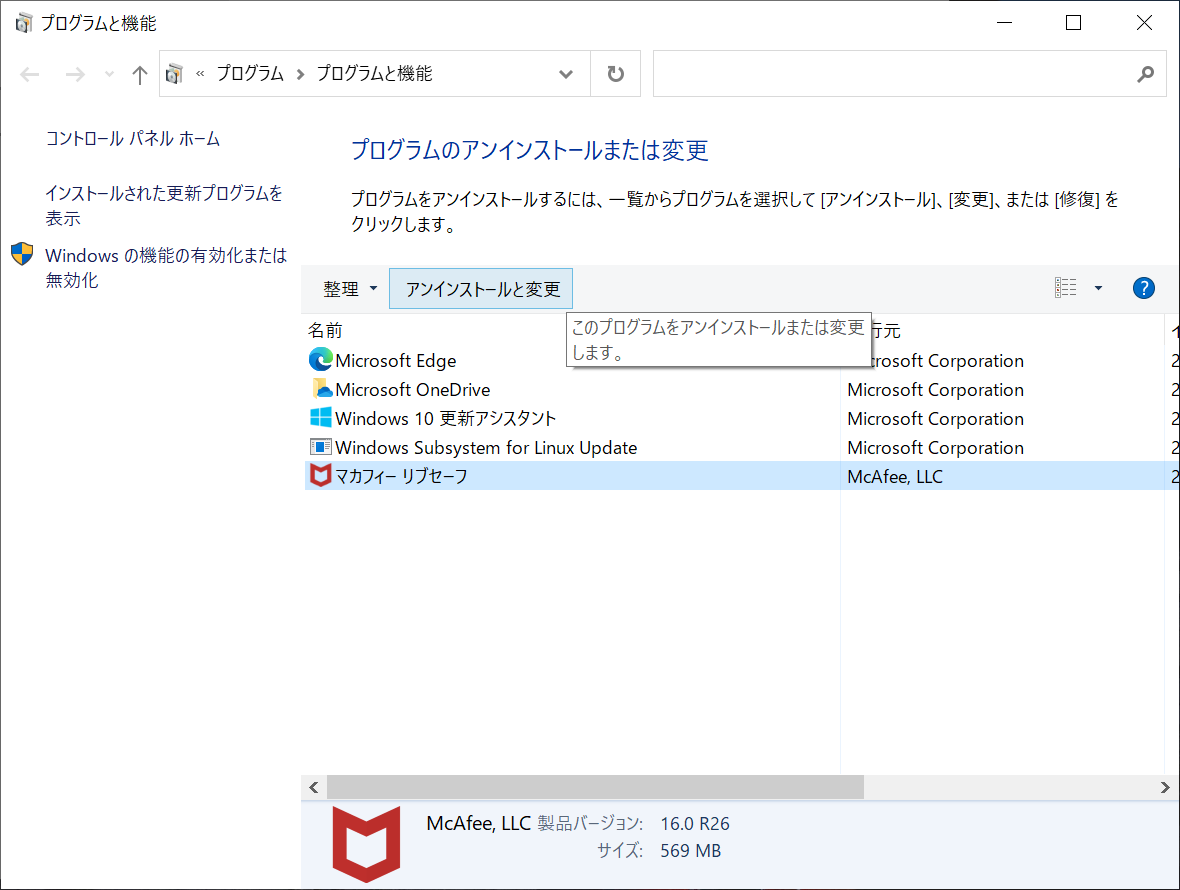The image size is (1180, 890).
Task: Click the Microsoft OneDrive cloud icon
Action: pyautogui.click(x=320, y=389)
